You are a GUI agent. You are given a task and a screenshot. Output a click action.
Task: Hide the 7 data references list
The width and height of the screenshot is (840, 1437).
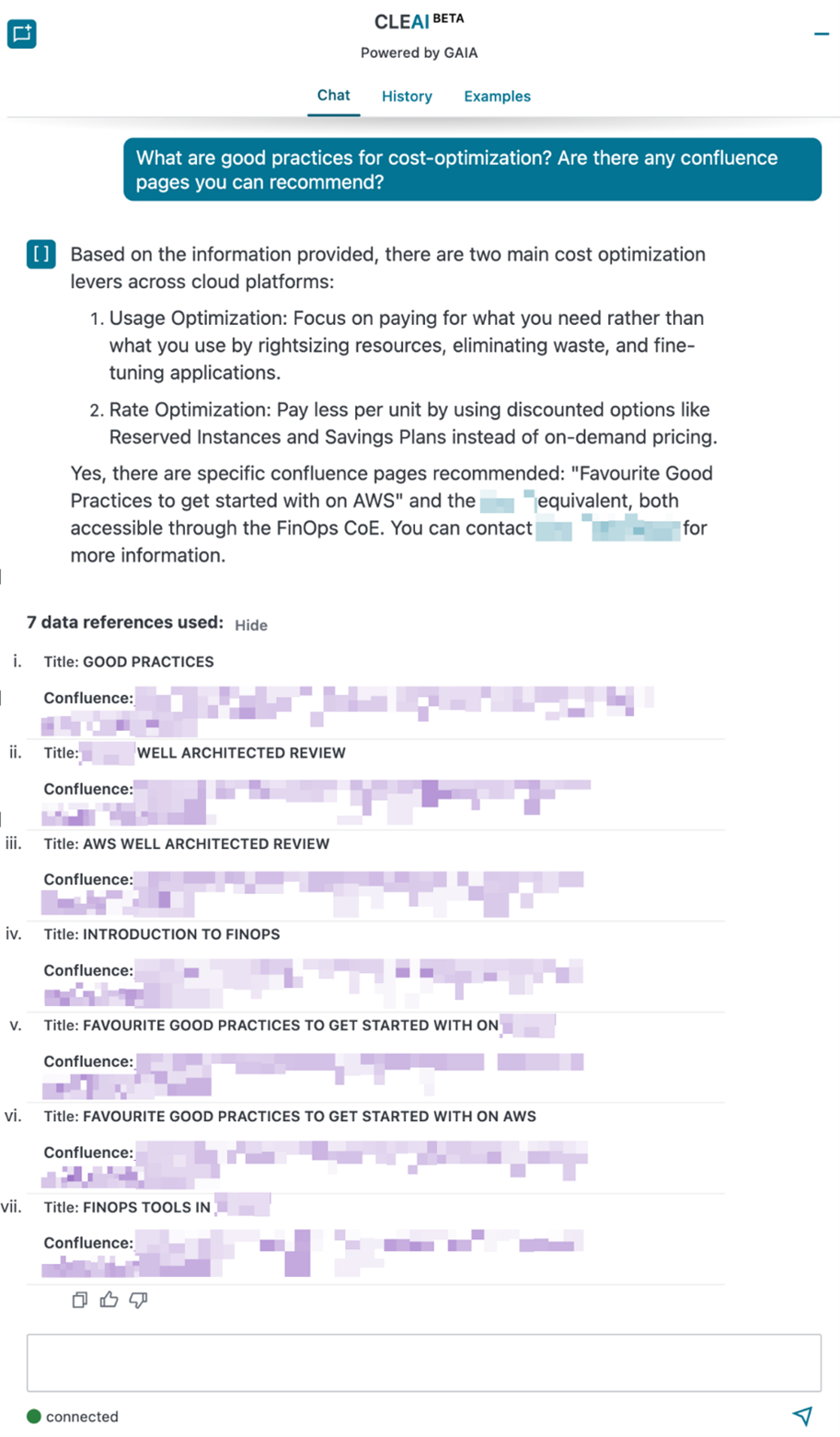click(x=250, y=625)
